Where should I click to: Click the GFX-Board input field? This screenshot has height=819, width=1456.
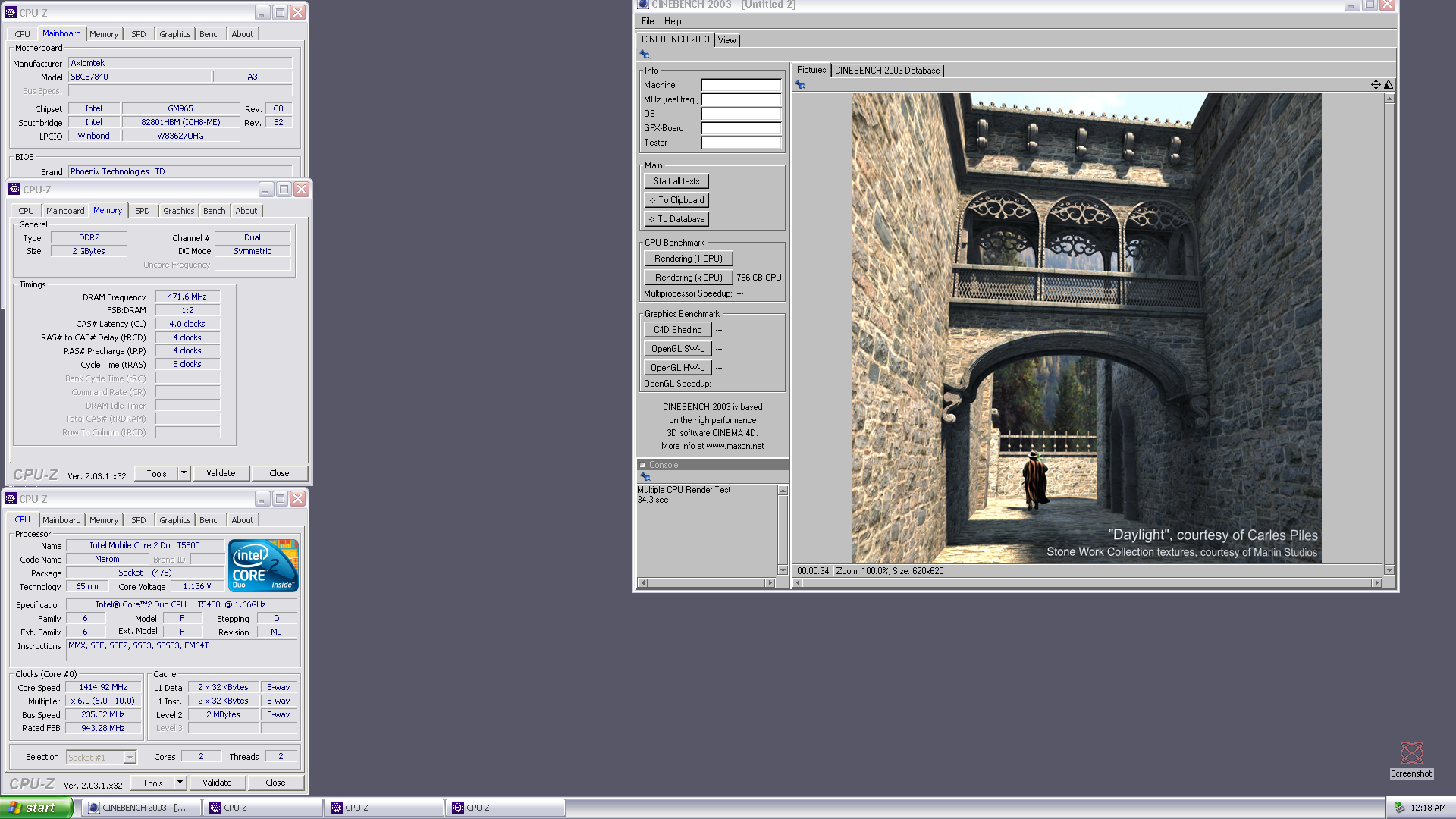click(x=741, y=128)
